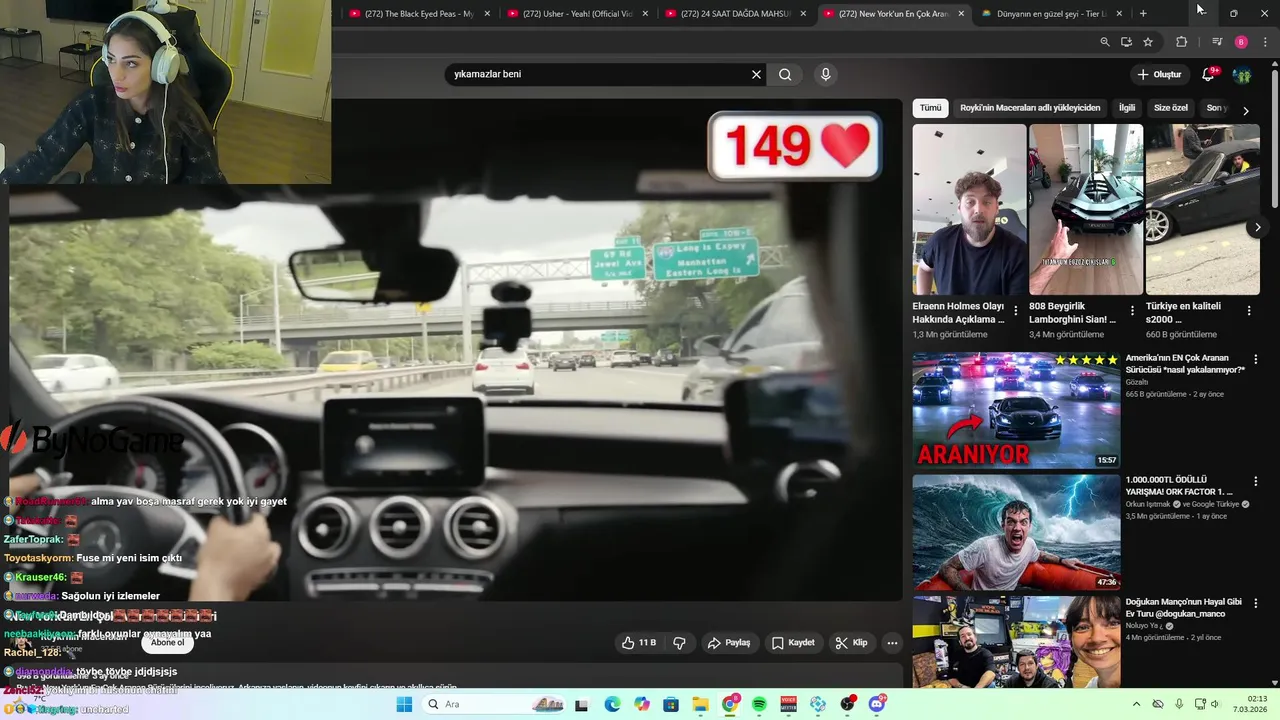Bookmark this page with the star icon

(1148, 42)
